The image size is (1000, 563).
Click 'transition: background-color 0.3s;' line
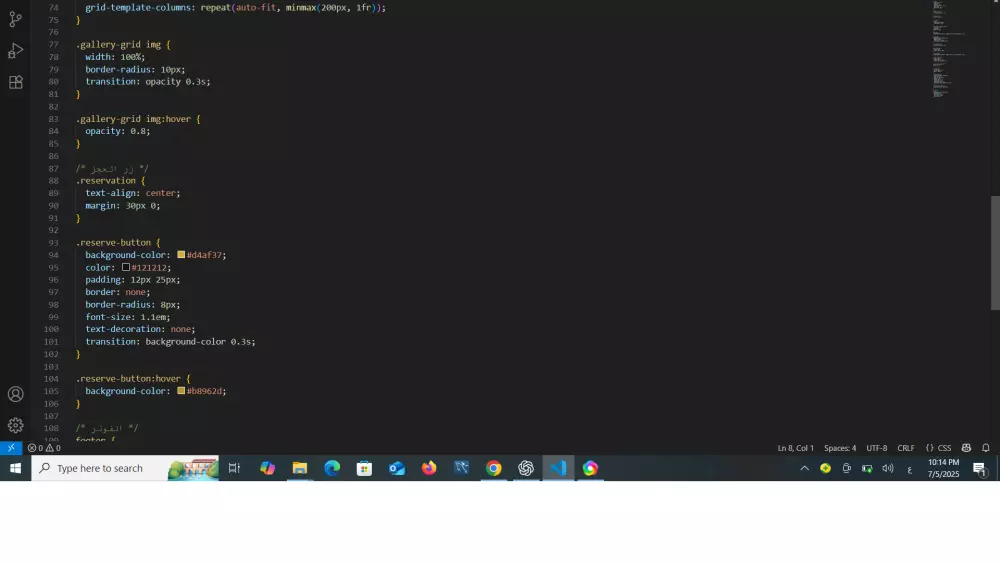(170, 342)
